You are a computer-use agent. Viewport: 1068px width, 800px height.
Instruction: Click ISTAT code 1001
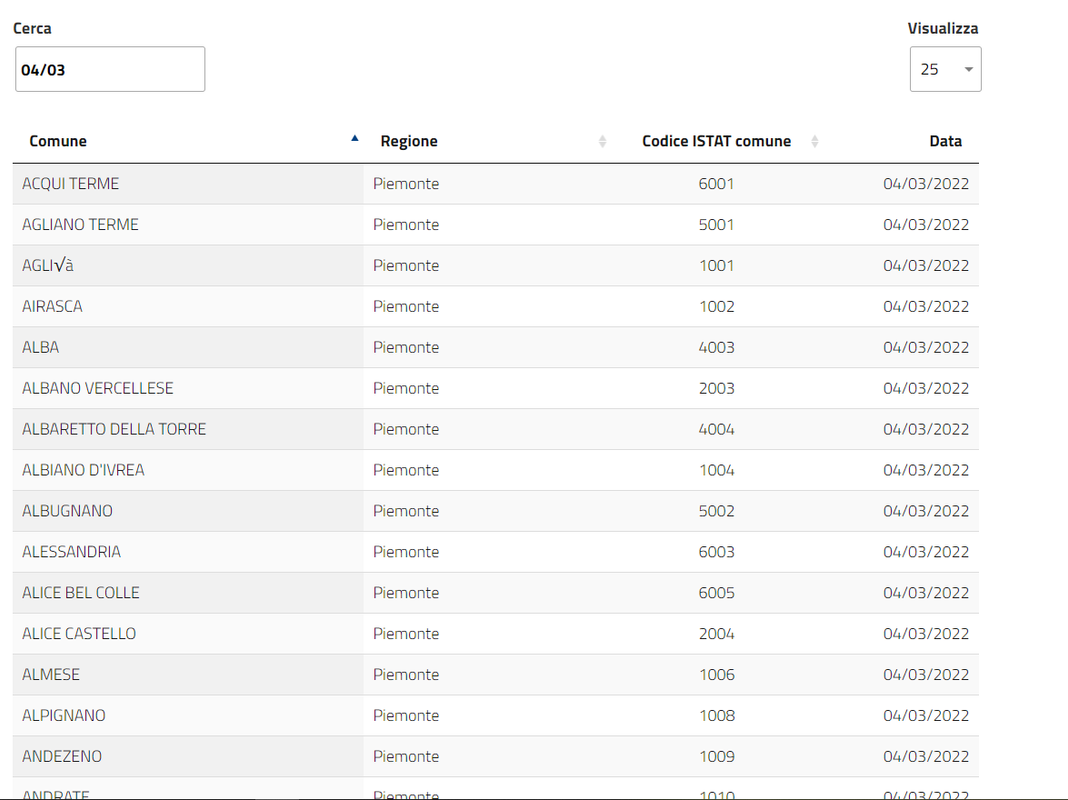[x=717, y=266]
